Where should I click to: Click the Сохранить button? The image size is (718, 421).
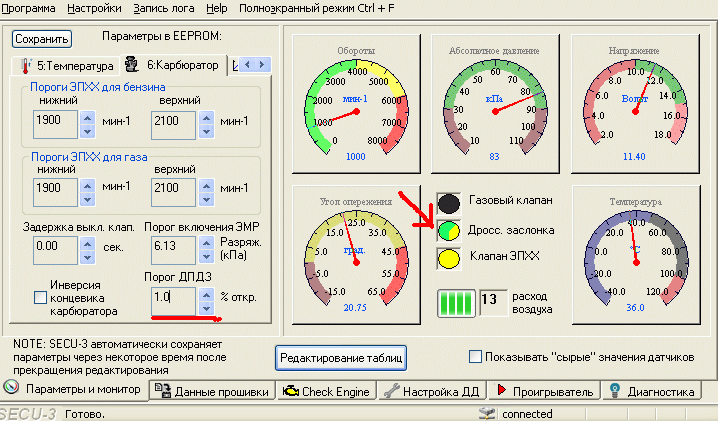click(x=42, y=40)
